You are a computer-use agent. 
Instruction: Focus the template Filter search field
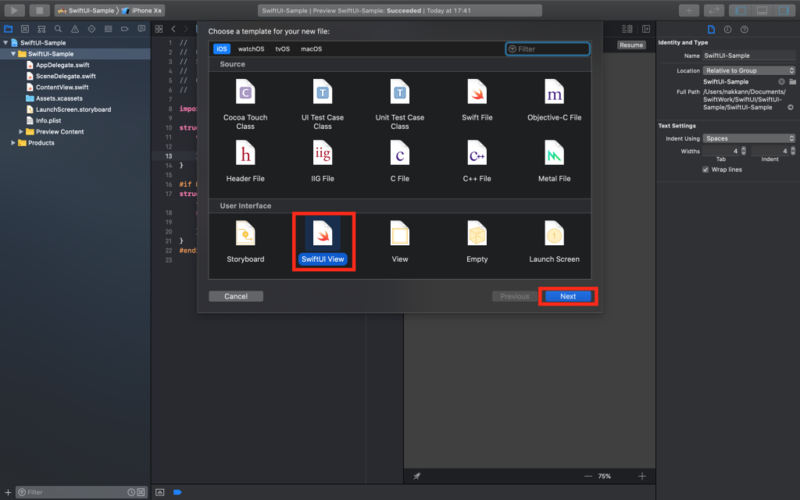[547, 49]
